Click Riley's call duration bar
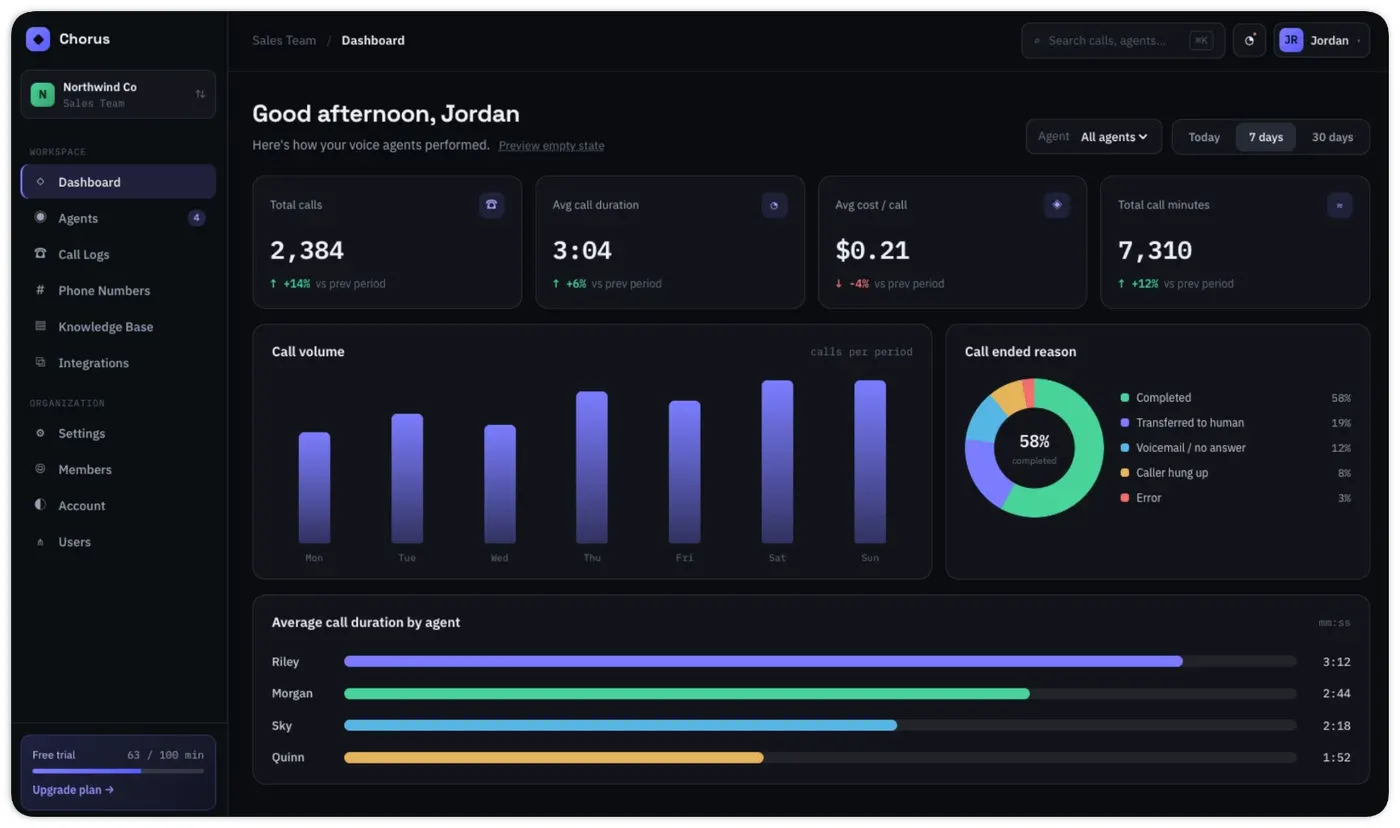Image resolution: width=1400 pixels, height=828 pixels. tap(763, 661)
